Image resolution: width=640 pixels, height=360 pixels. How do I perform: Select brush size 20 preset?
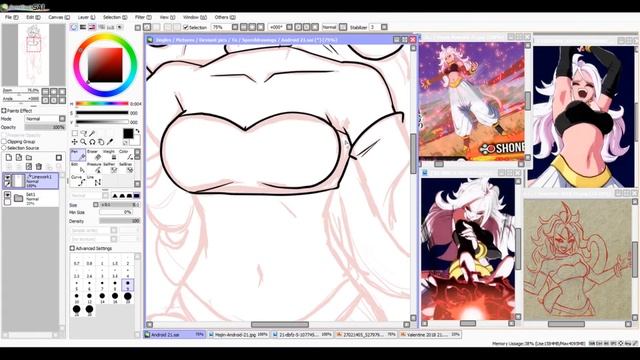tap(128, 297)
